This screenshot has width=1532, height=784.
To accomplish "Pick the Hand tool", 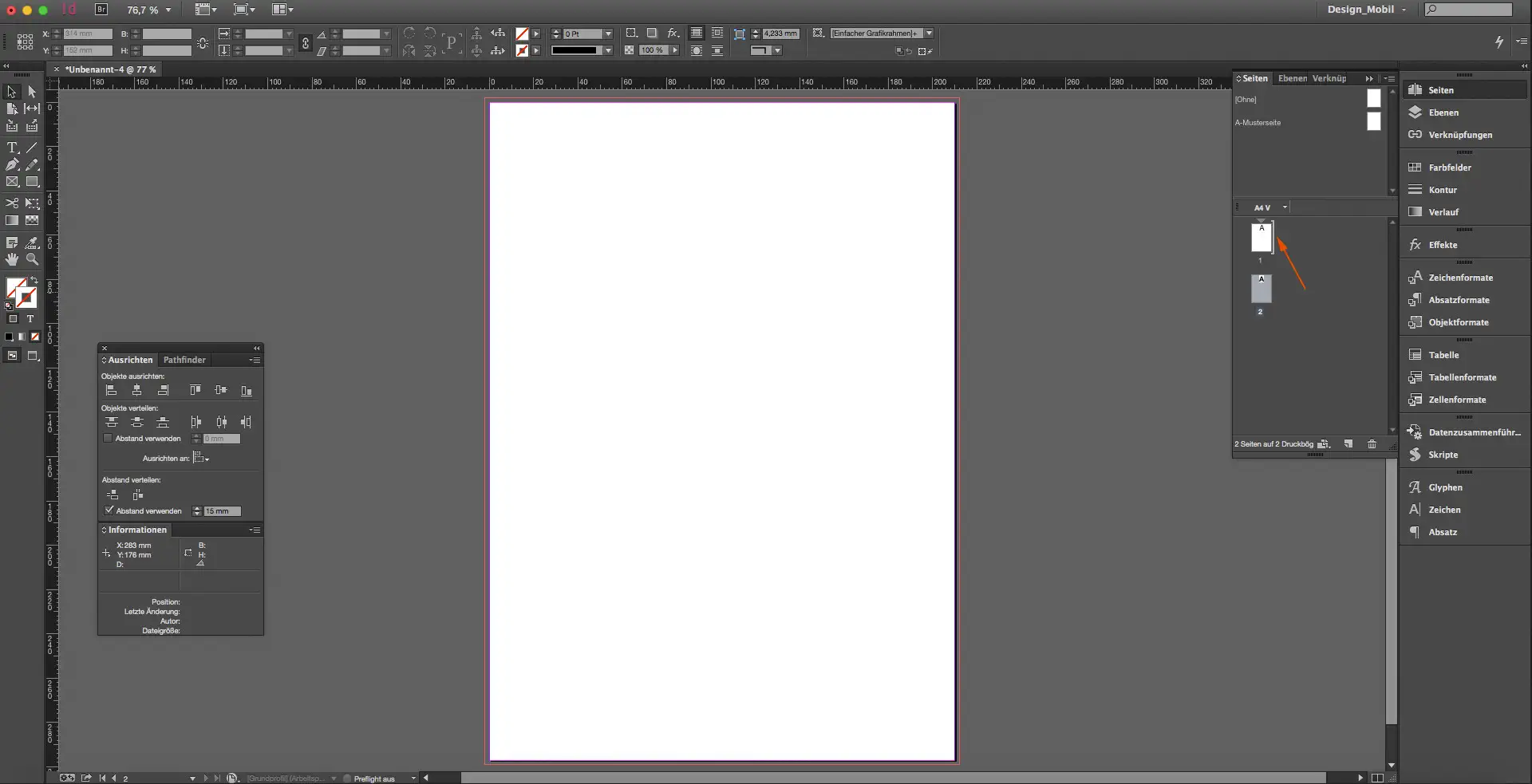I will (12, 258).
